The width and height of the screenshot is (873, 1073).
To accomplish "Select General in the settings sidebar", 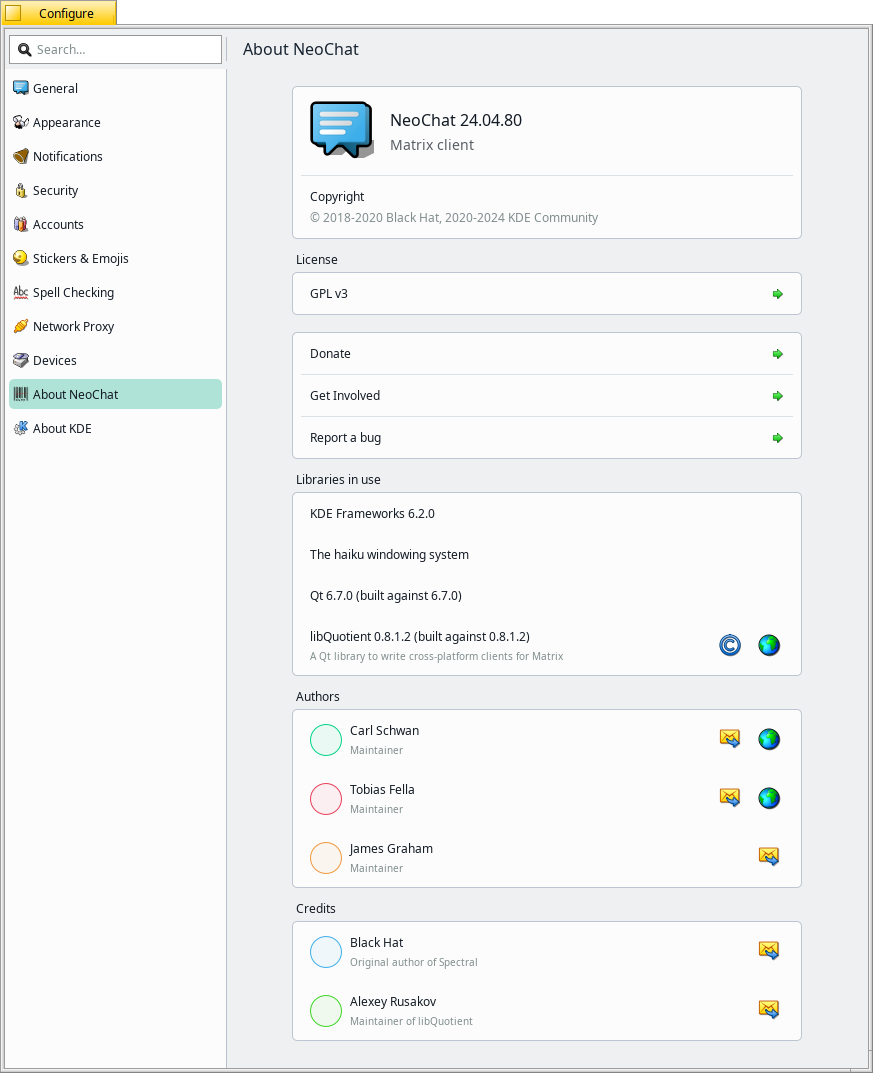I will click(56, 89).
